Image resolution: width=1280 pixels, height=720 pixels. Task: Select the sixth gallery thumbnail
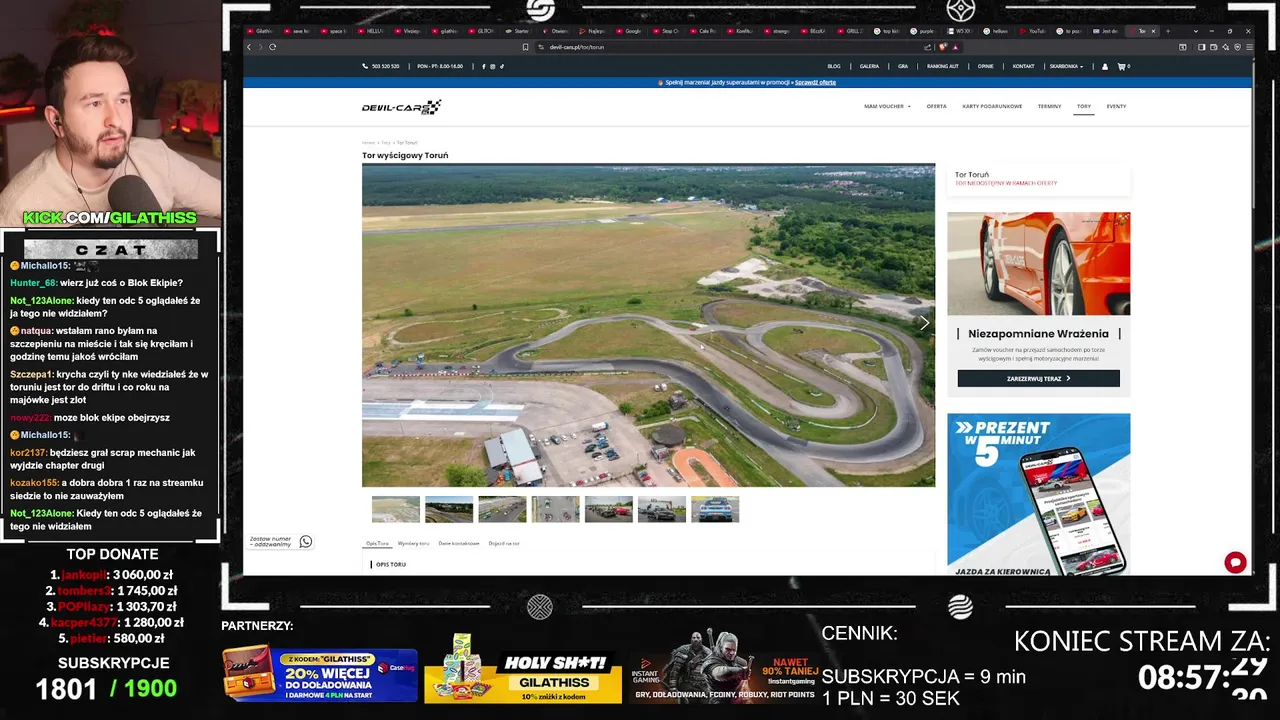662,509
